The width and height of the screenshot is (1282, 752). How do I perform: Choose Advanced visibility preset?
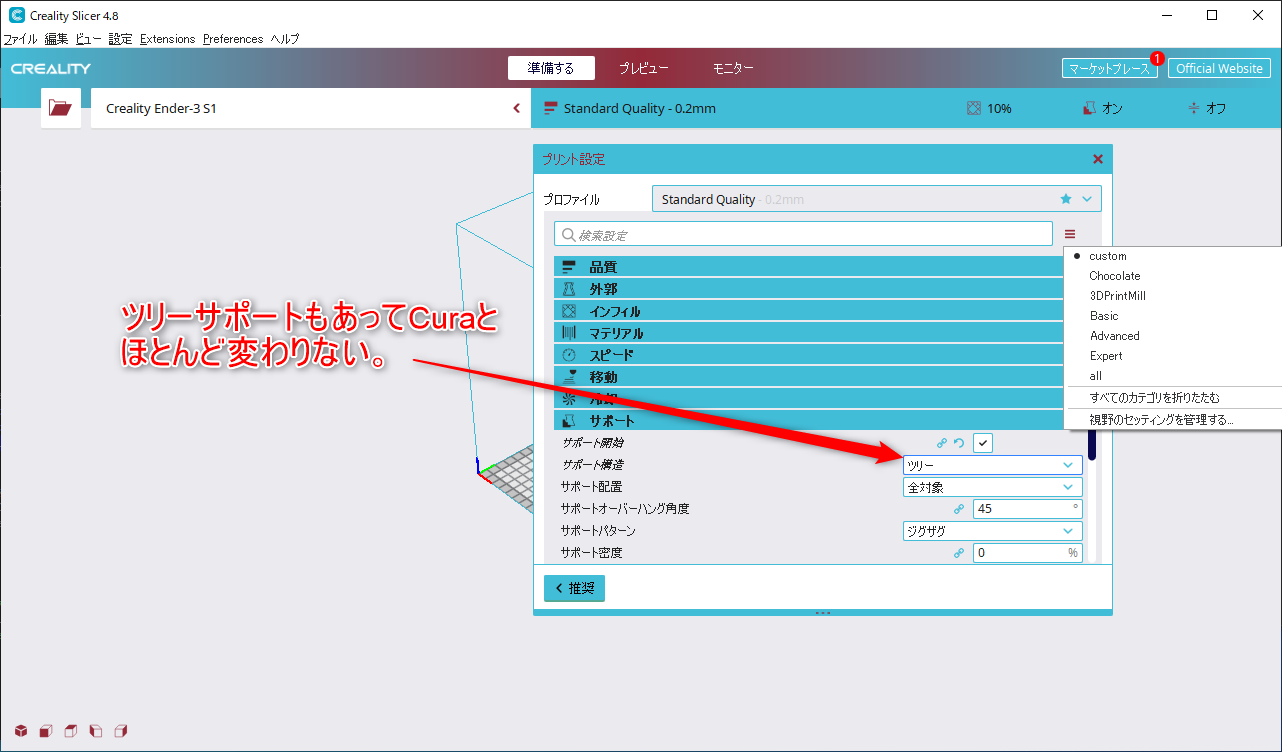click(x=1114, y=336)
